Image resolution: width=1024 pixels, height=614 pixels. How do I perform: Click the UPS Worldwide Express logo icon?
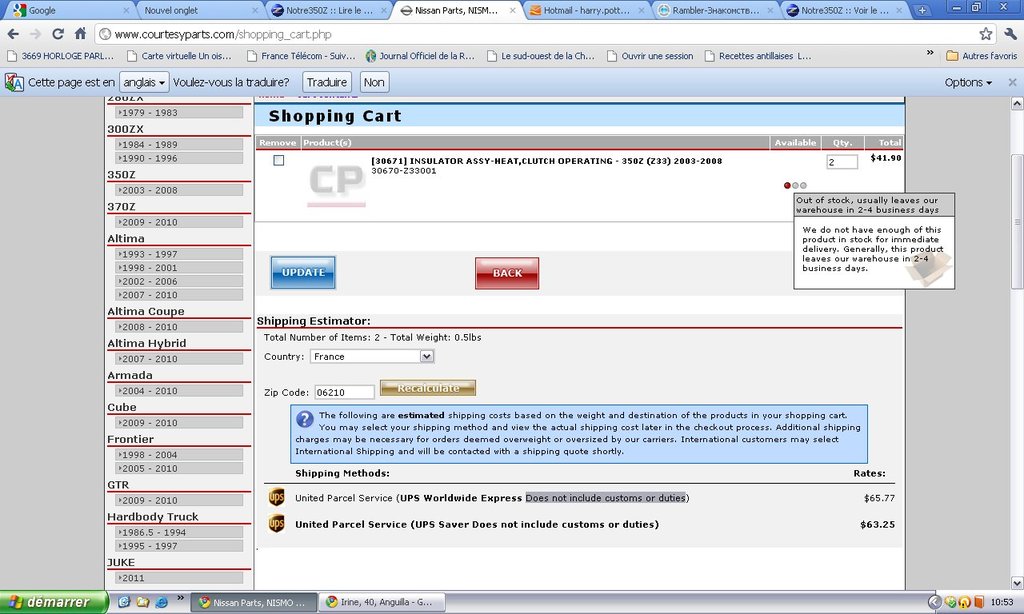point(277,498)
